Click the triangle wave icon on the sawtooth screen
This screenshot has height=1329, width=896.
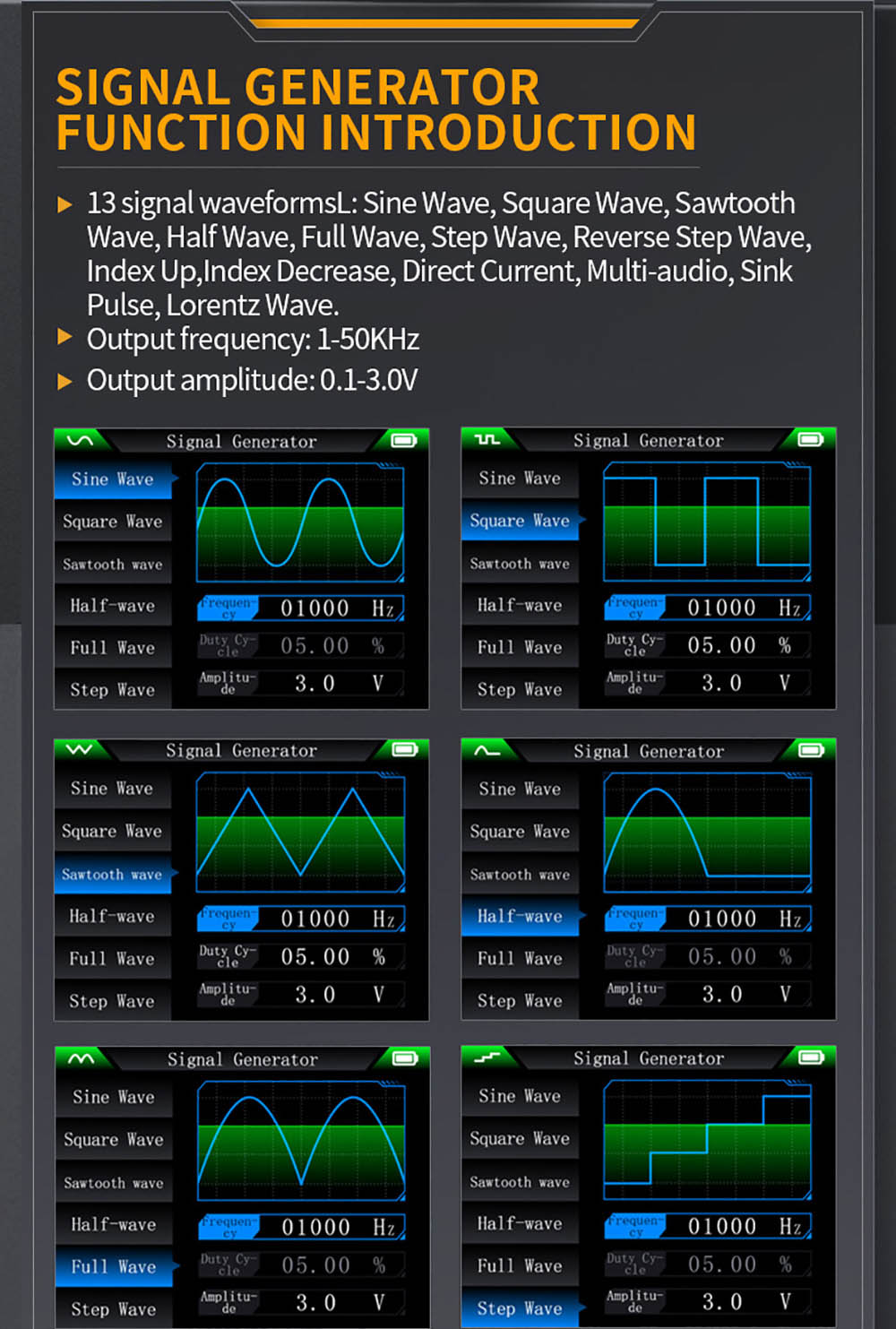point(81,750)
